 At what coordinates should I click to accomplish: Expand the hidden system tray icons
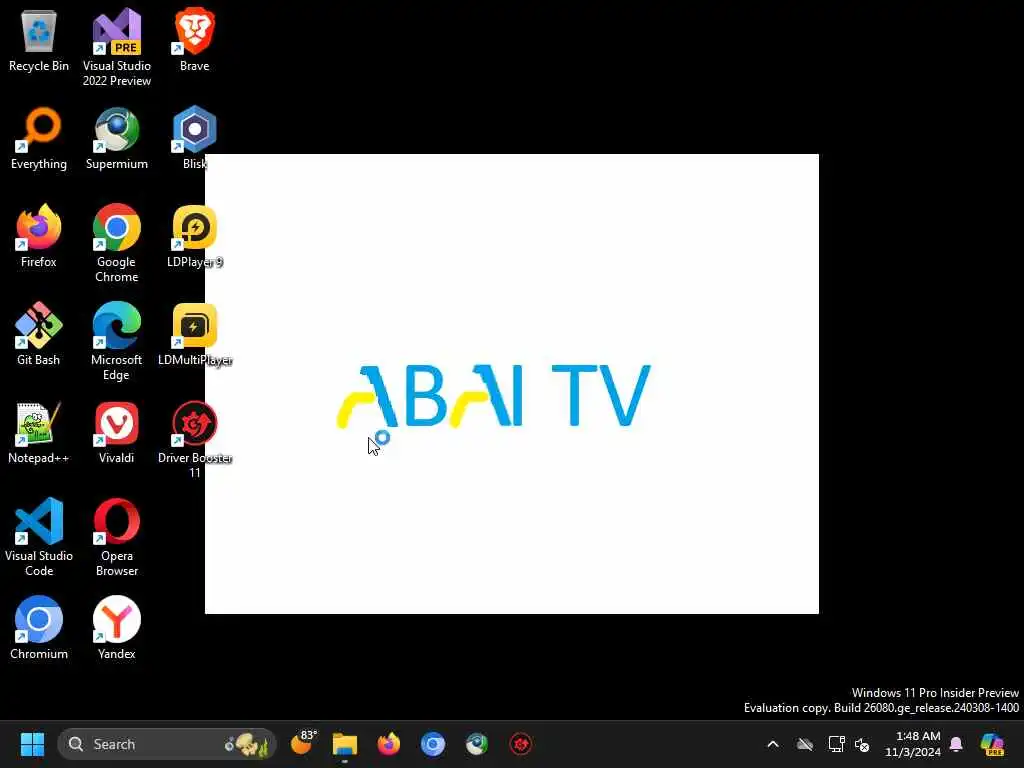click(x=773, y=744)
